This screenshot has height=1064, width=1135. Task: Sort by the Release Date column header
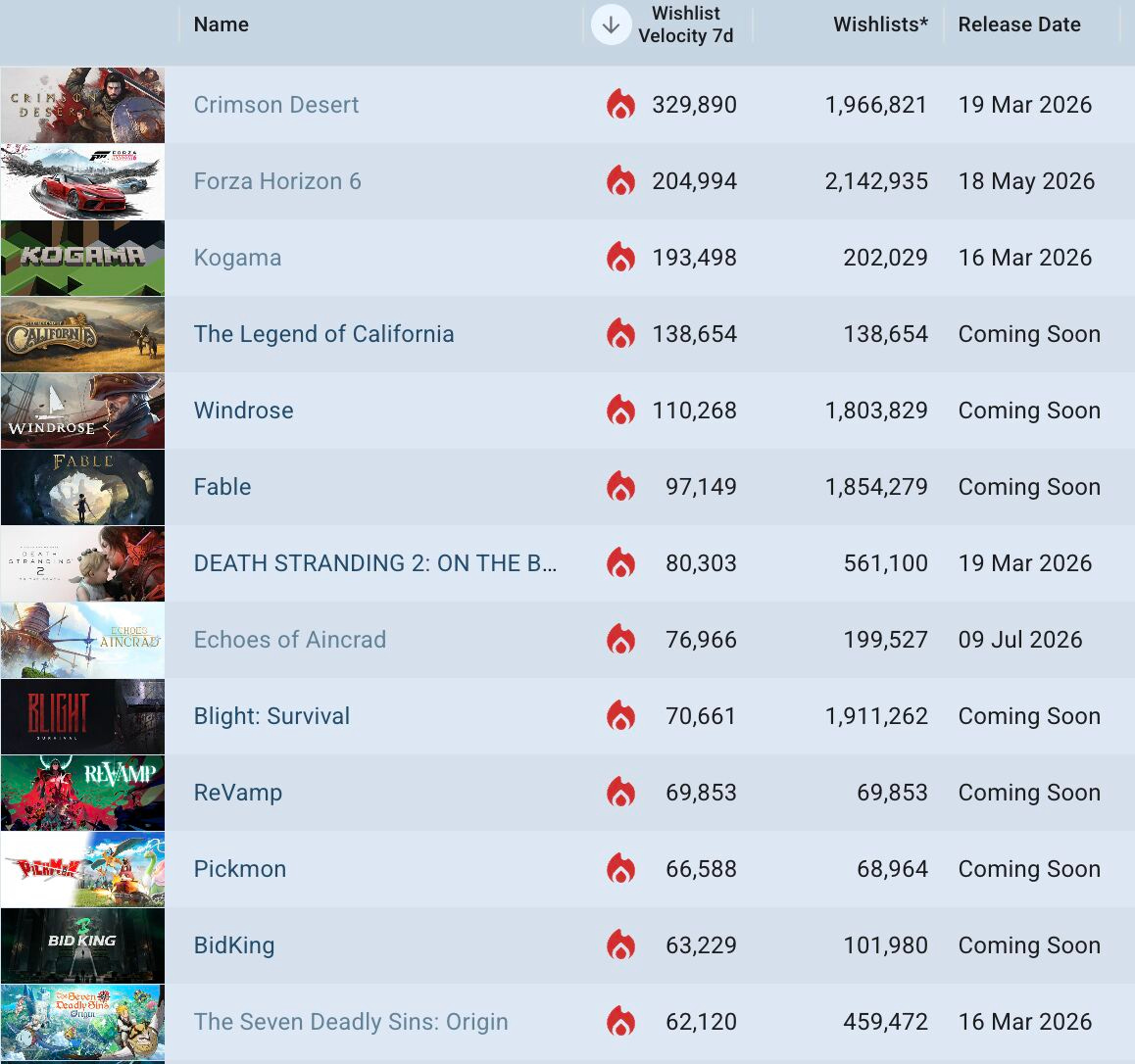1019,24
